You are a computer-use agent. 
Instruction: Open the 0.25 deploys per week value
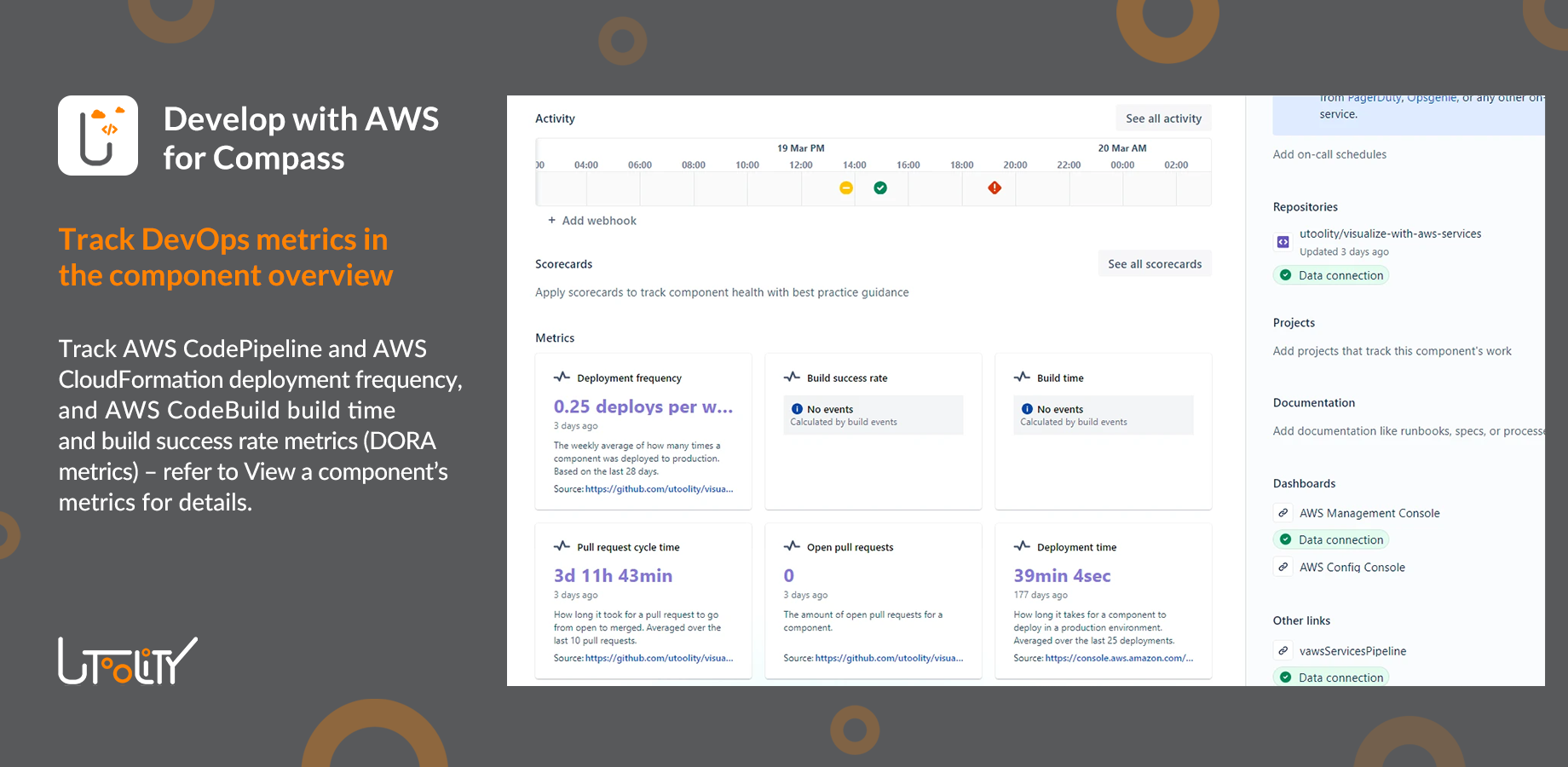point(643,407)
